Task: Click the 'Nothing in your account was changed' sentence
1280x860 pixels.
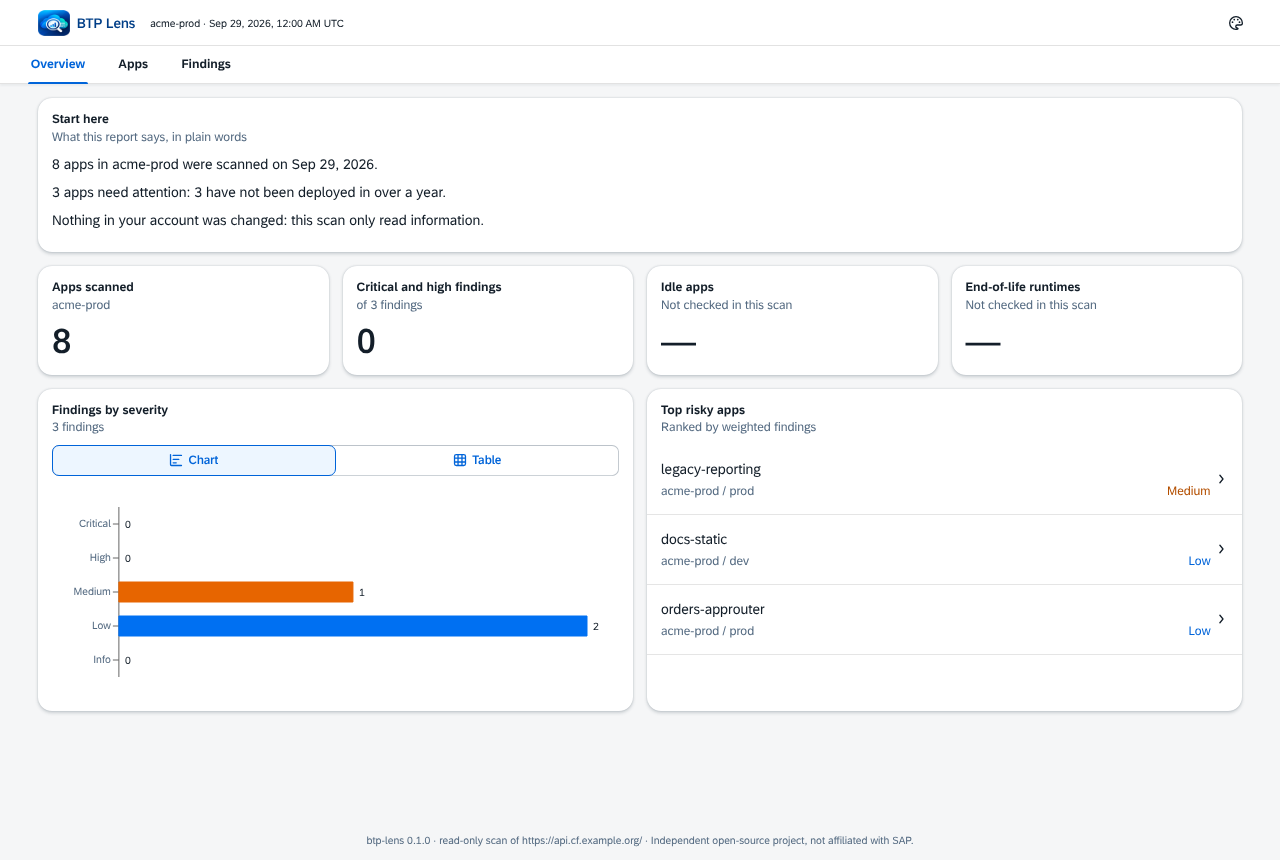Action: pos(268,220)
